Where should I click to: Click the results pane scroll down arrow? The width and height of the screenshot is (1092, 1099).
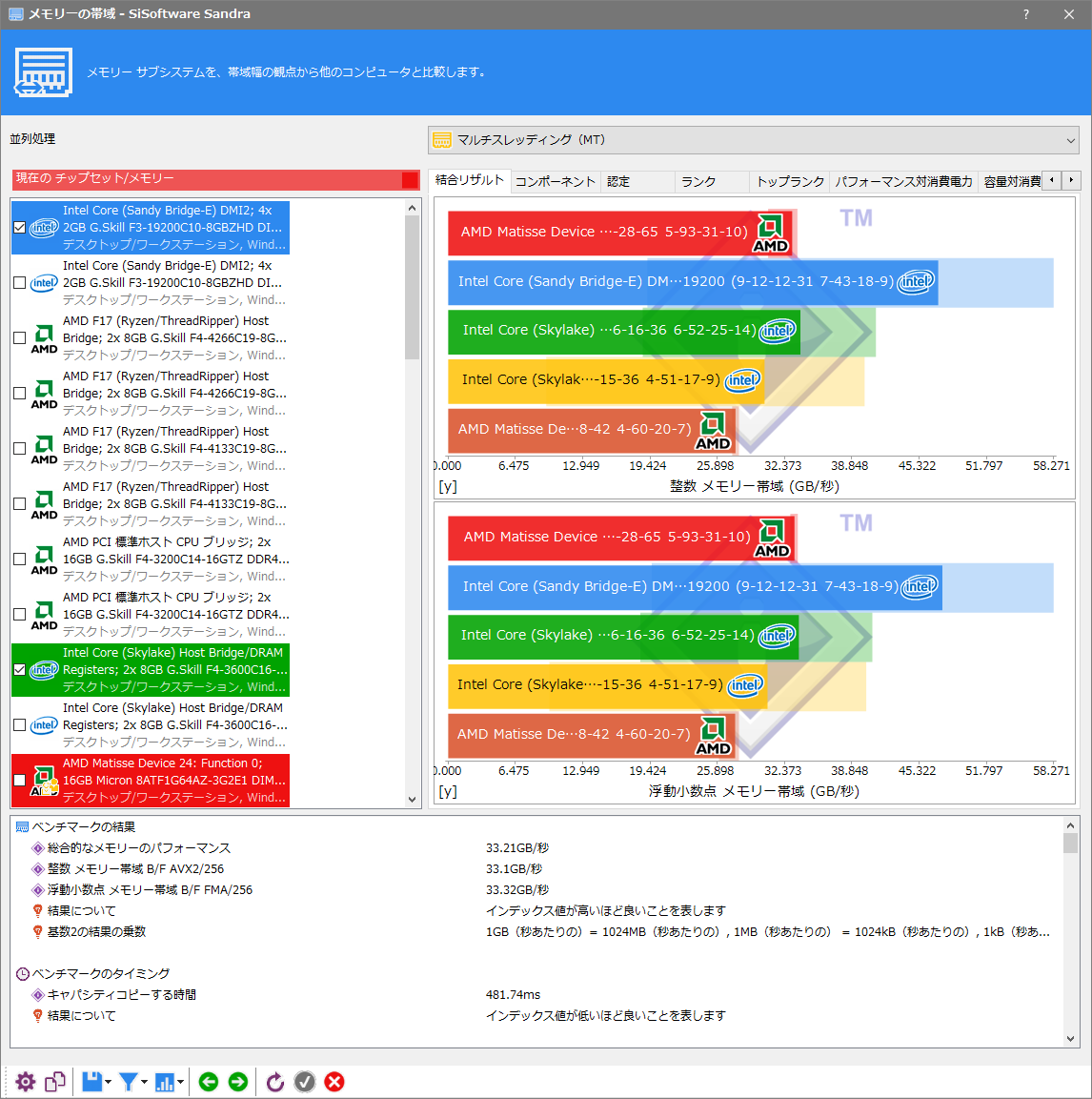coord(1070,1039)
